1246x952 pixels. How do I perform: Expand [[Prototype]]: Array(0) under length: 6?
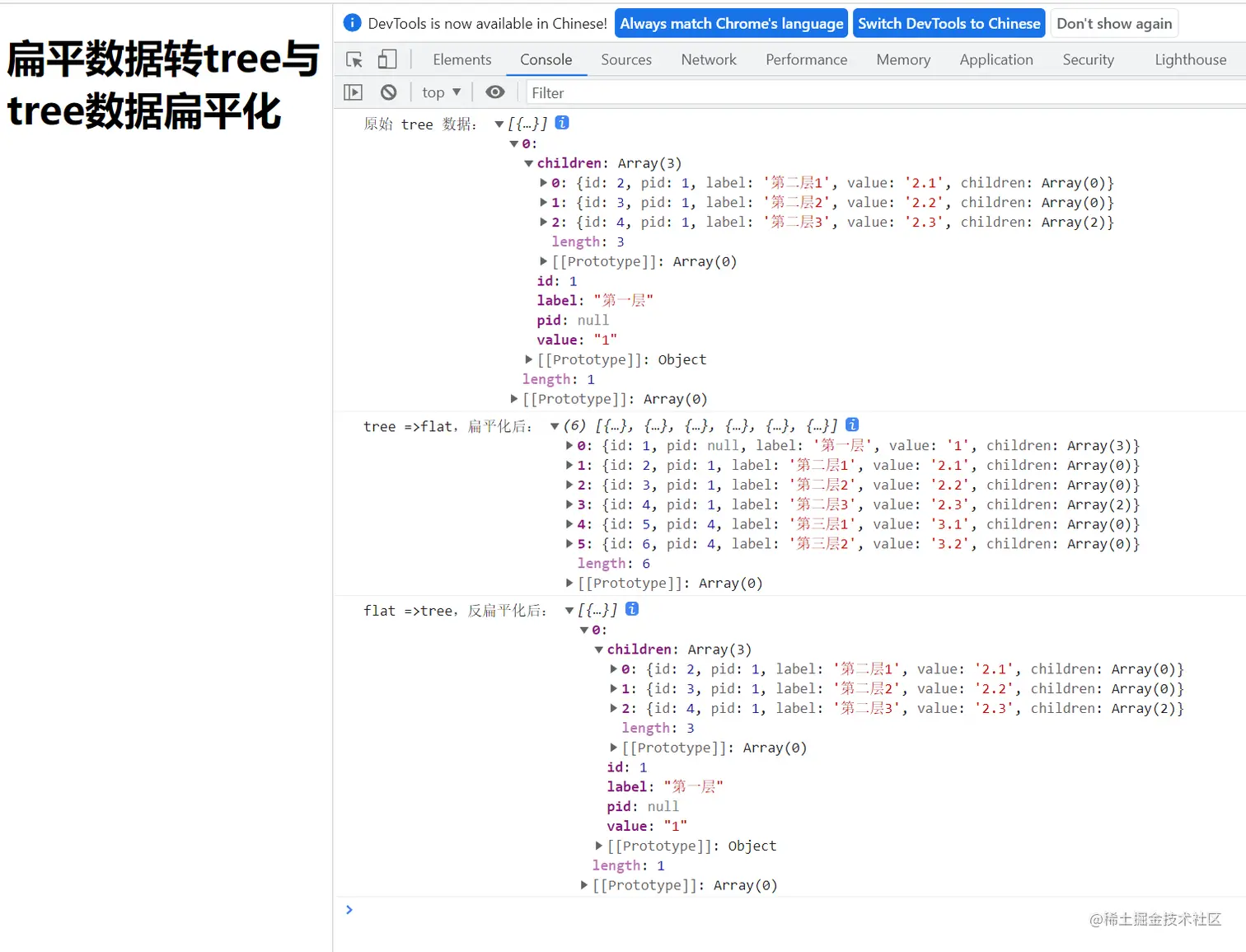[x=569, y=583]
